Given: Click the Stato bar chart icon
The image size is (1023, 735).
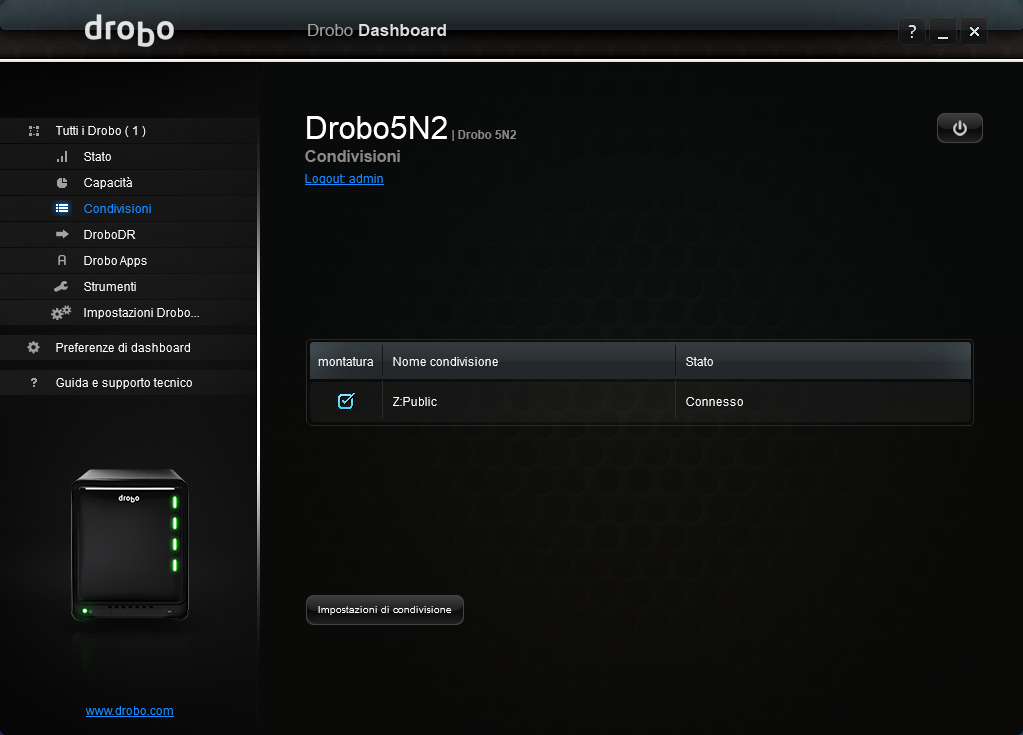Looking at the screenshot, I should tap(62, 157).
